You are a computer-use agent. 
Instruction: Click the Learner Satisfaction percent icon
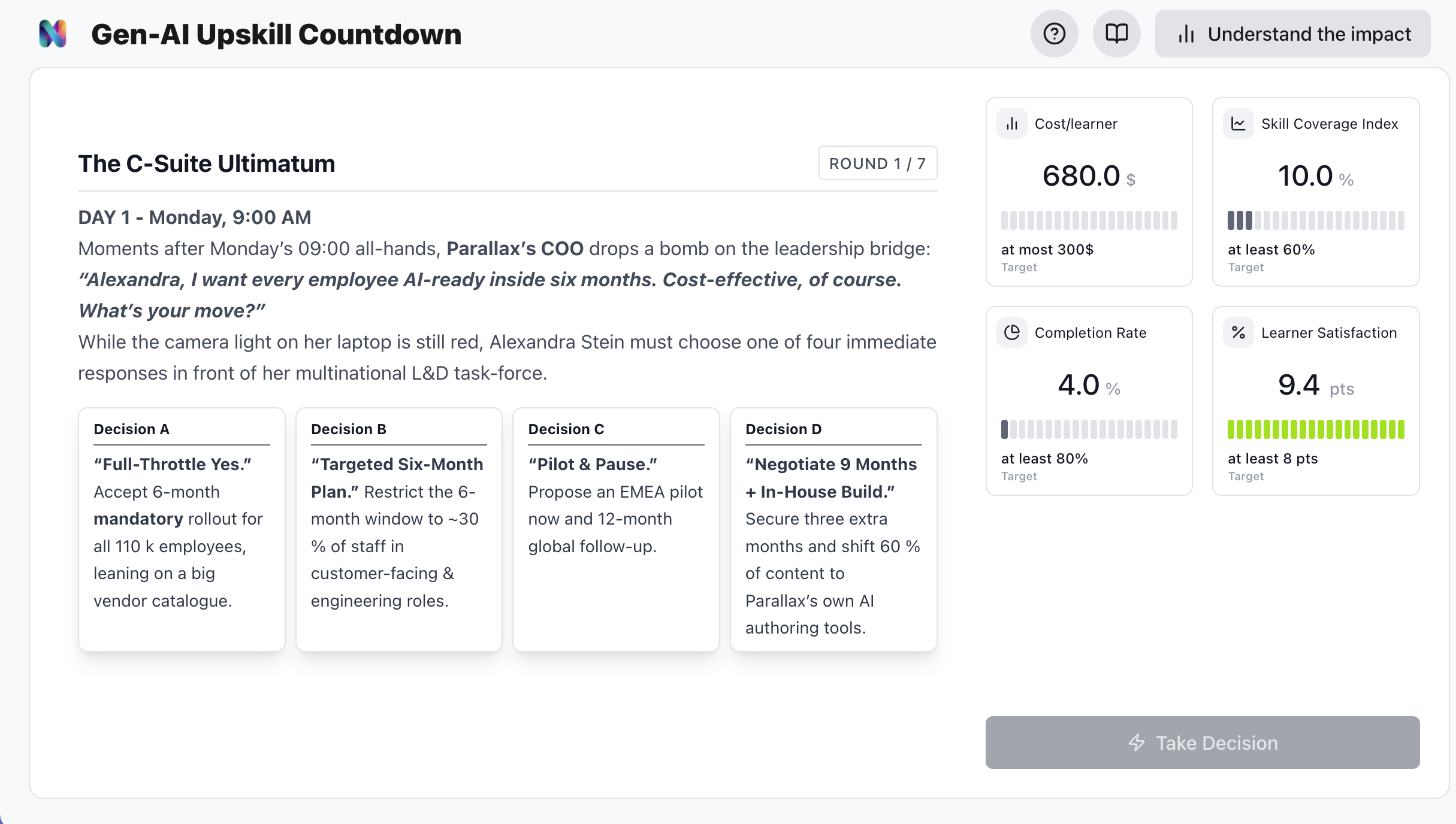tap(1238, 332)
